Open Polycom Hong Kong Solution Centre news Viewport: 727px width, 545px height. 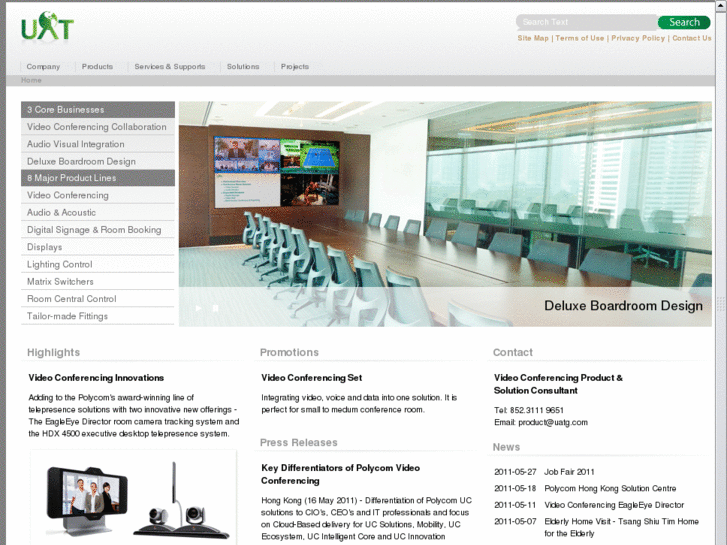[x=610, y=488]
